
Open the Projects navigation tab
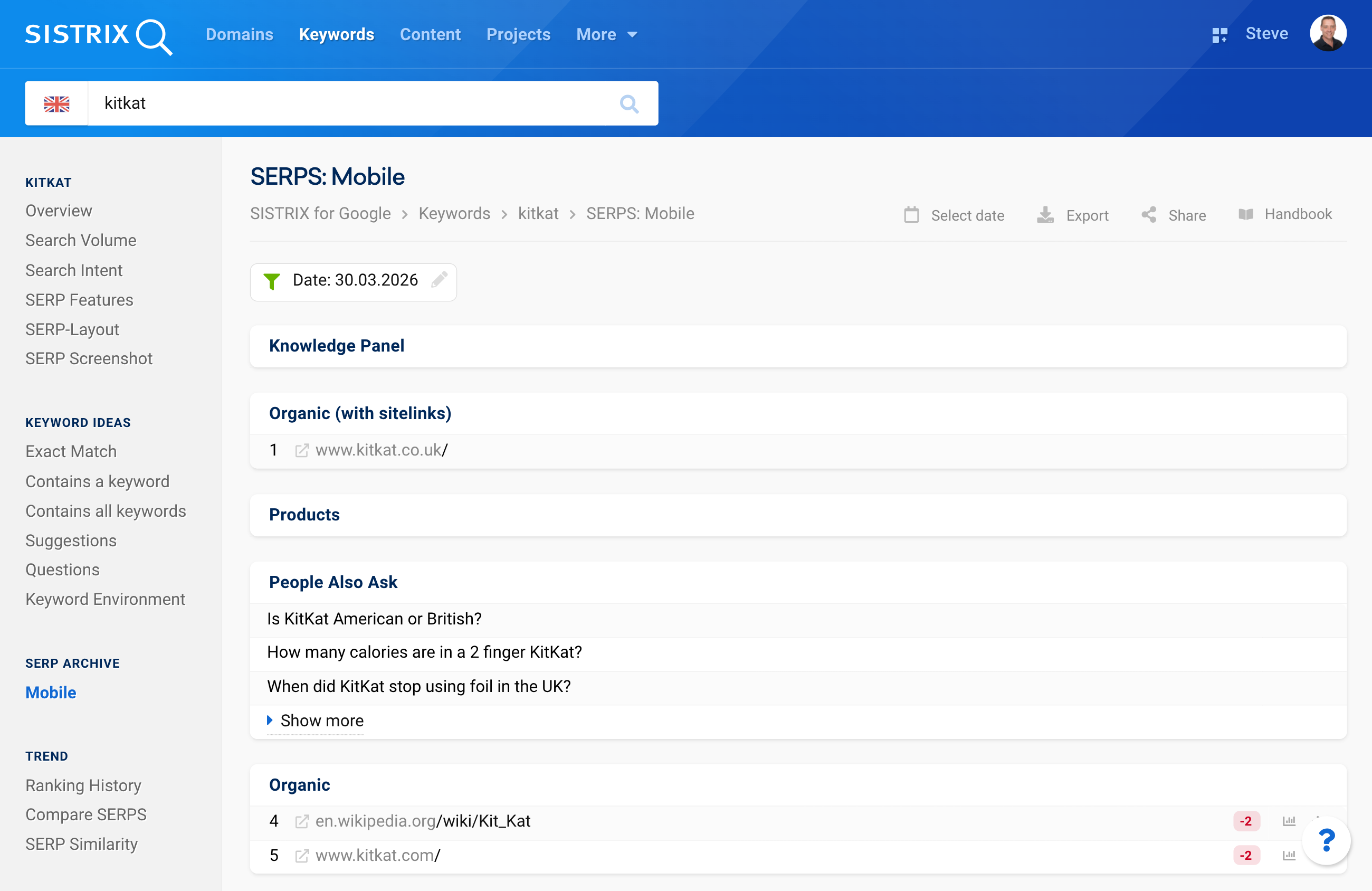(518, 35)
